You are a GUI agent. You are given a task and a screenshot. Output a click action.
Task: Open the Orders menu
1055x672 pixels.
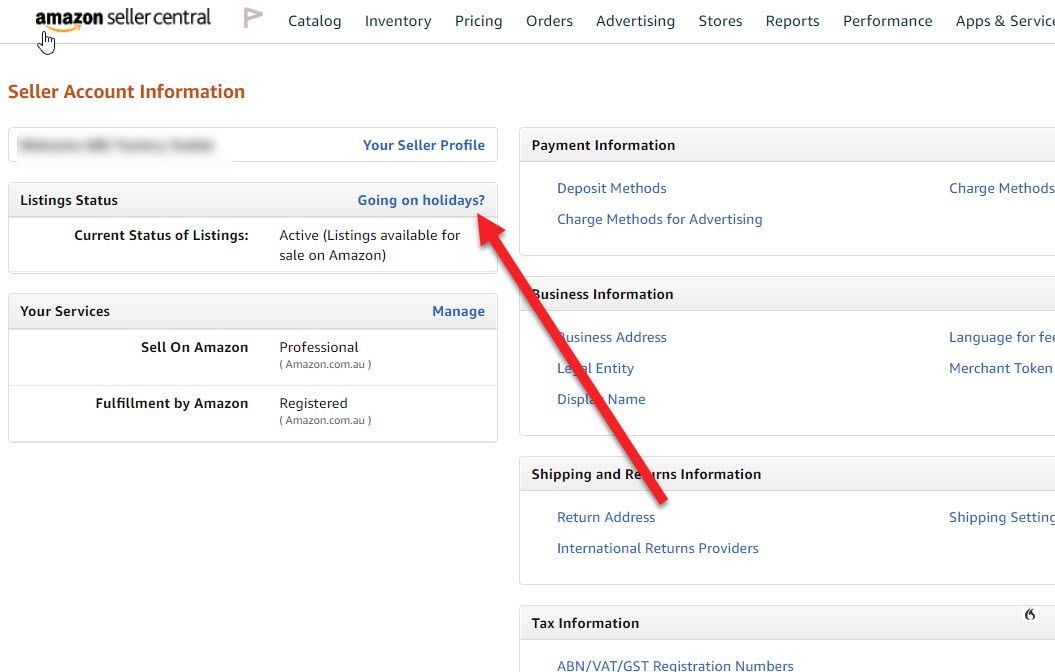[549, 21]
